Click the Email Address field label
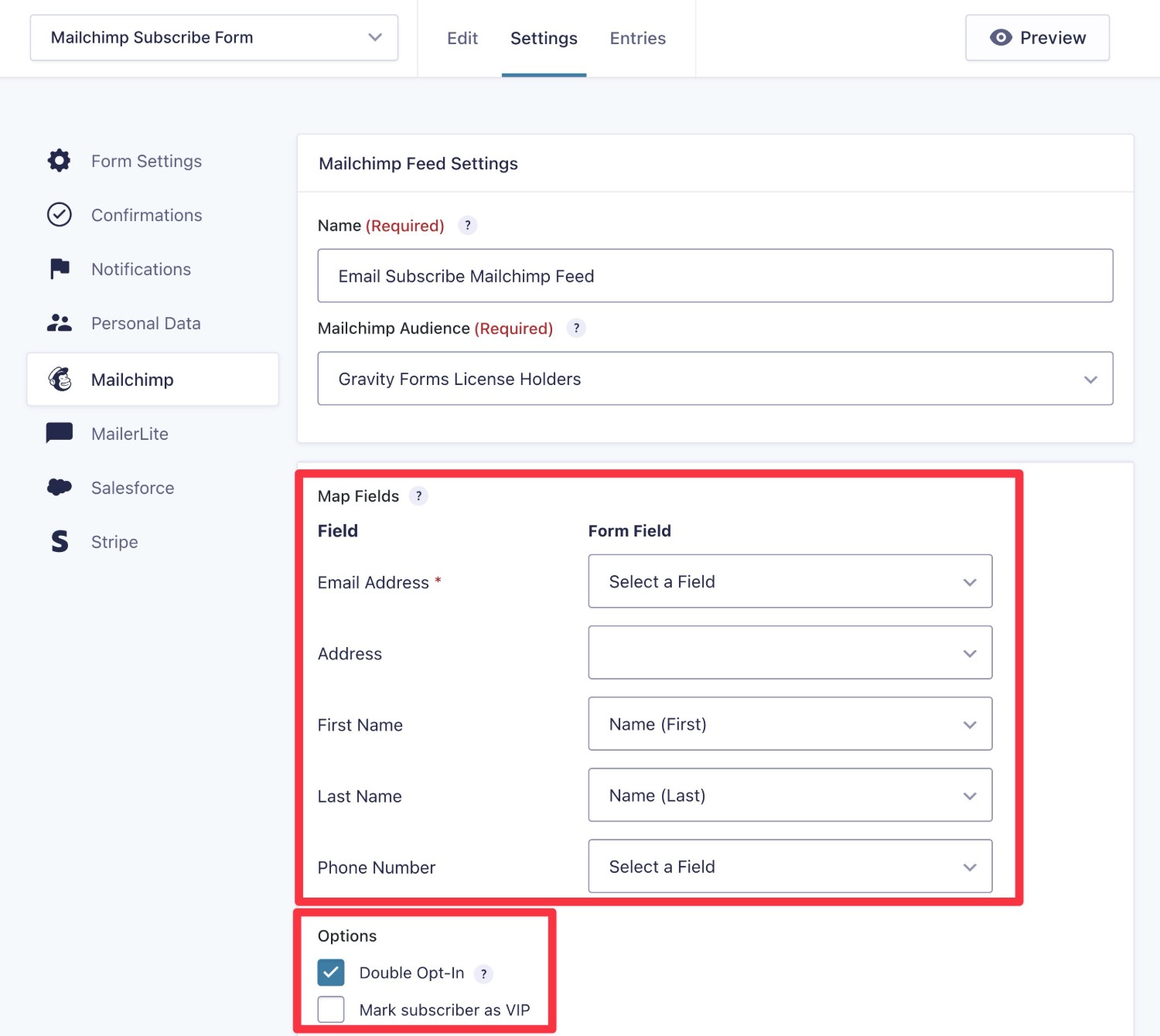1160x1036 pixels. coord(373,582)
